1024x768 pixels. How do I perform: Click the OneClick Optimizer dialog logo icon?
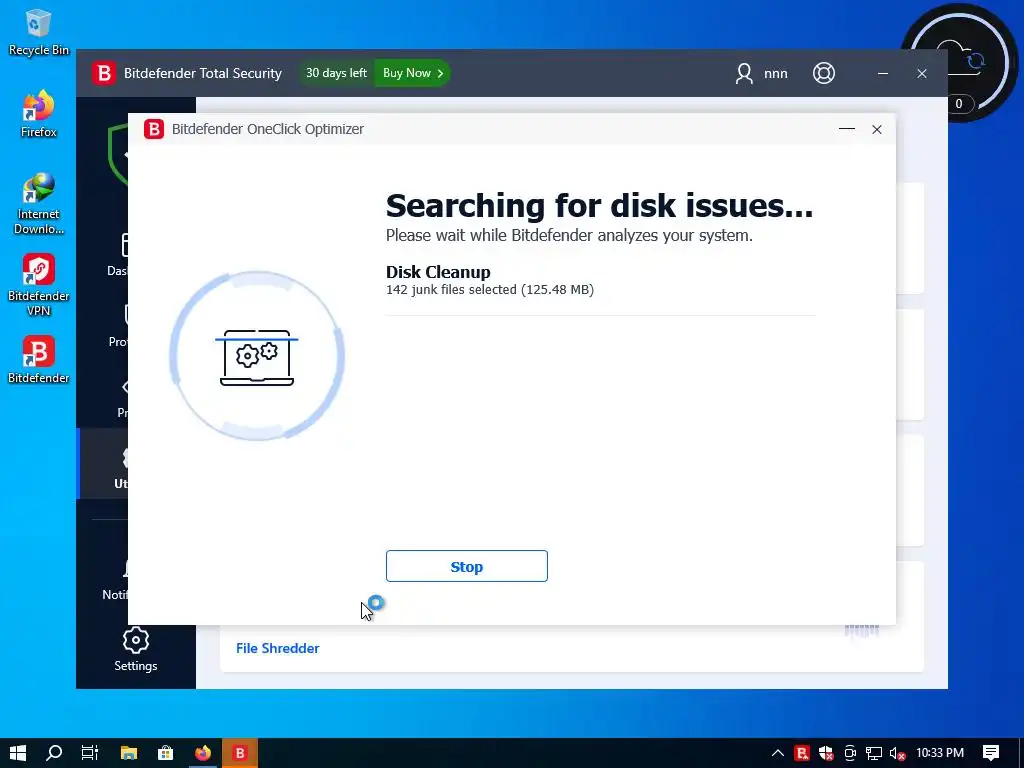click(154, 129)
